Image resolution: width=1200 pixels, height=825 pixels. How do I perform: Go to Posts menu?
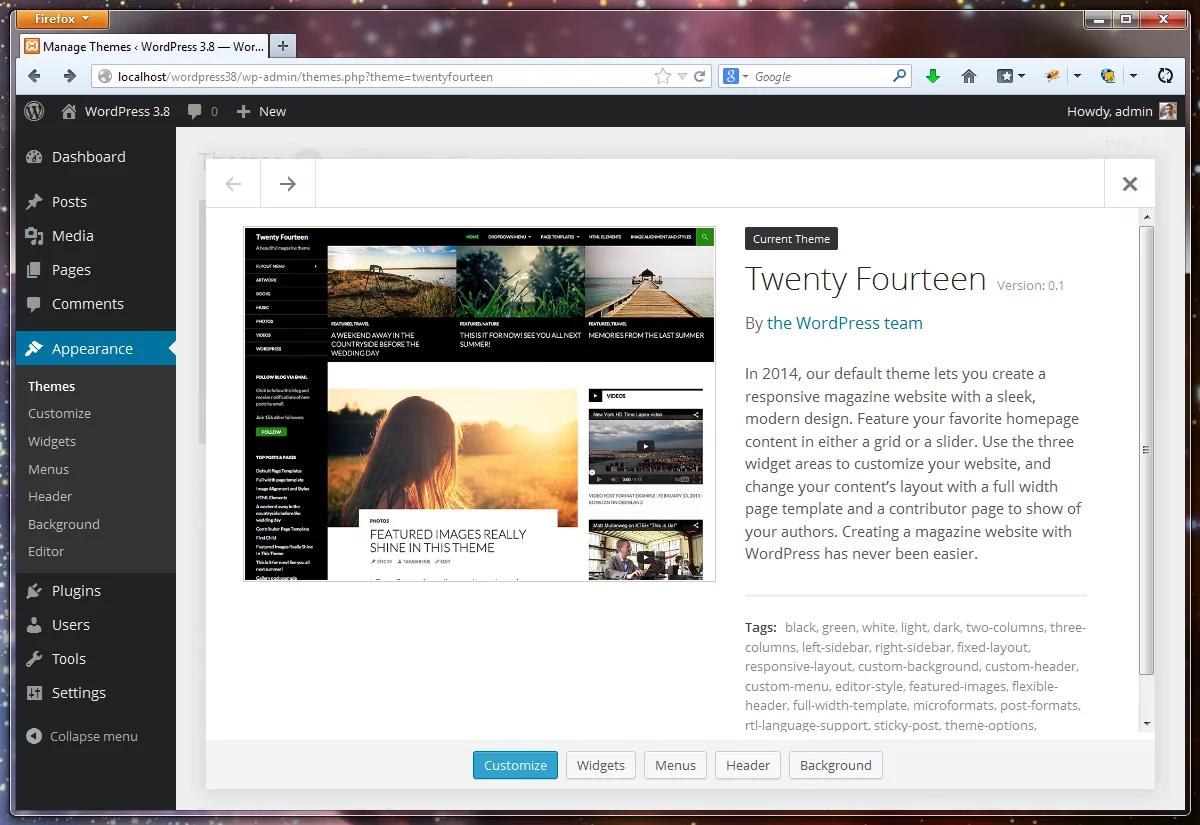click(96, 201)
